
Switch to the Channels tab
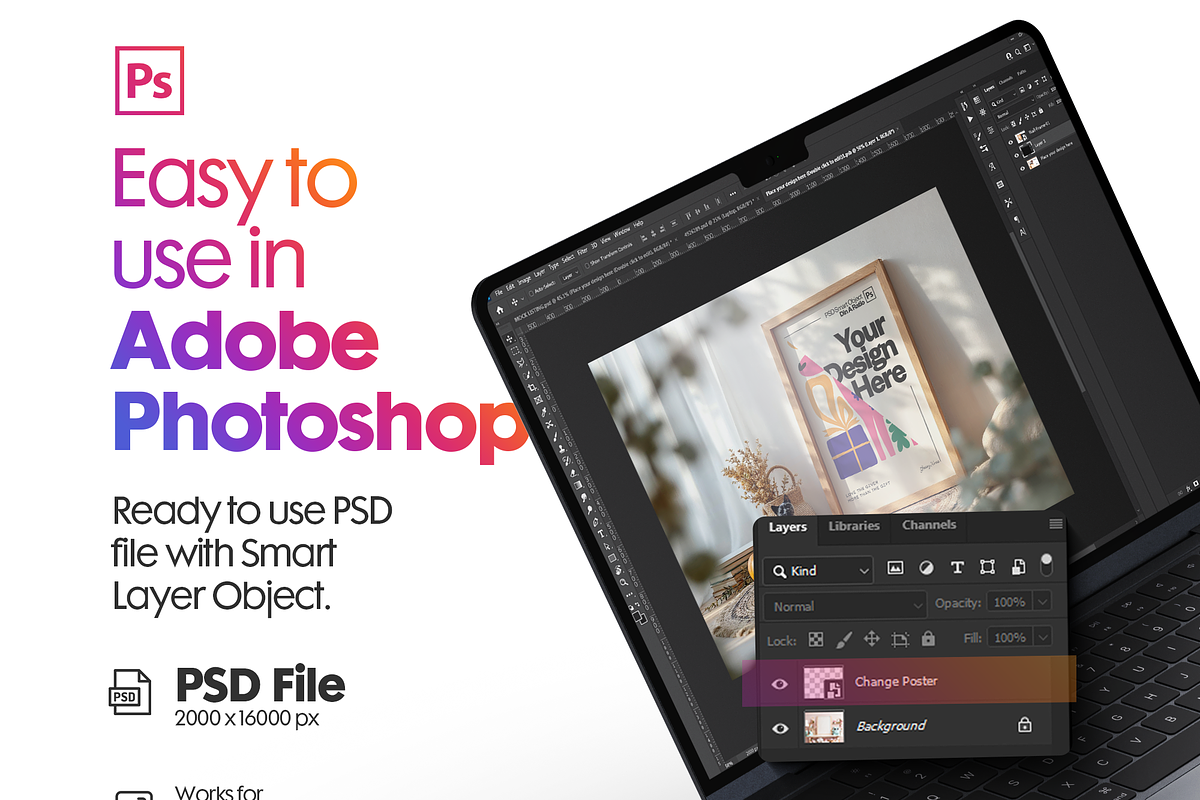929,525
